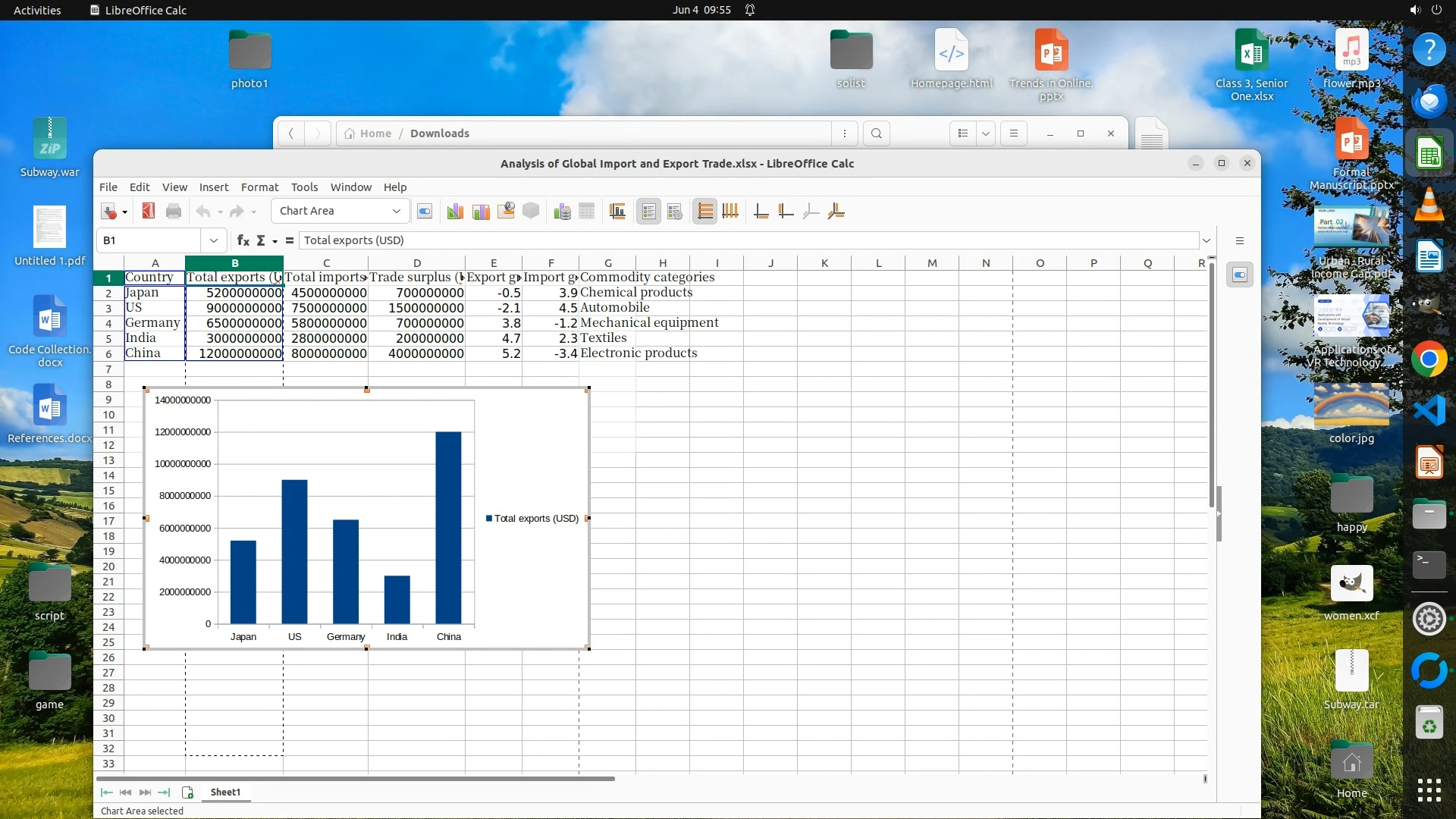This screenshot has width=1456, height=819.
Task: Expand the formula bar with its arrow
Action: (x=1206, y=240)
